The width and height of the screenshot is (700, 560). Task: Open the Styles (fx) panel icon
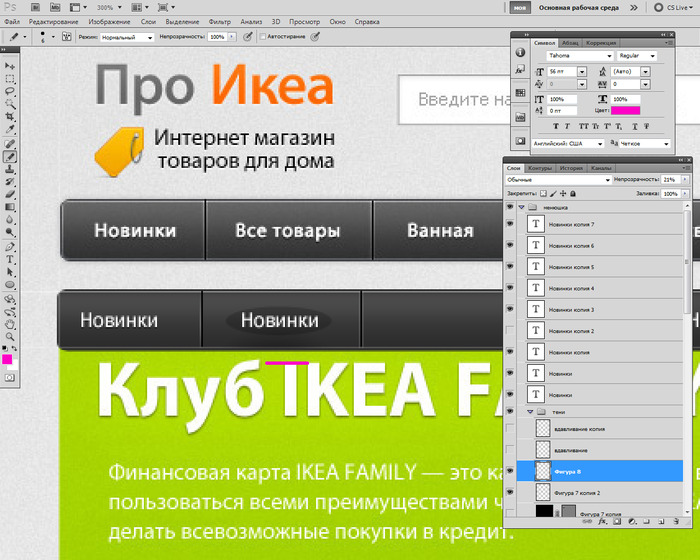[520, 70]
